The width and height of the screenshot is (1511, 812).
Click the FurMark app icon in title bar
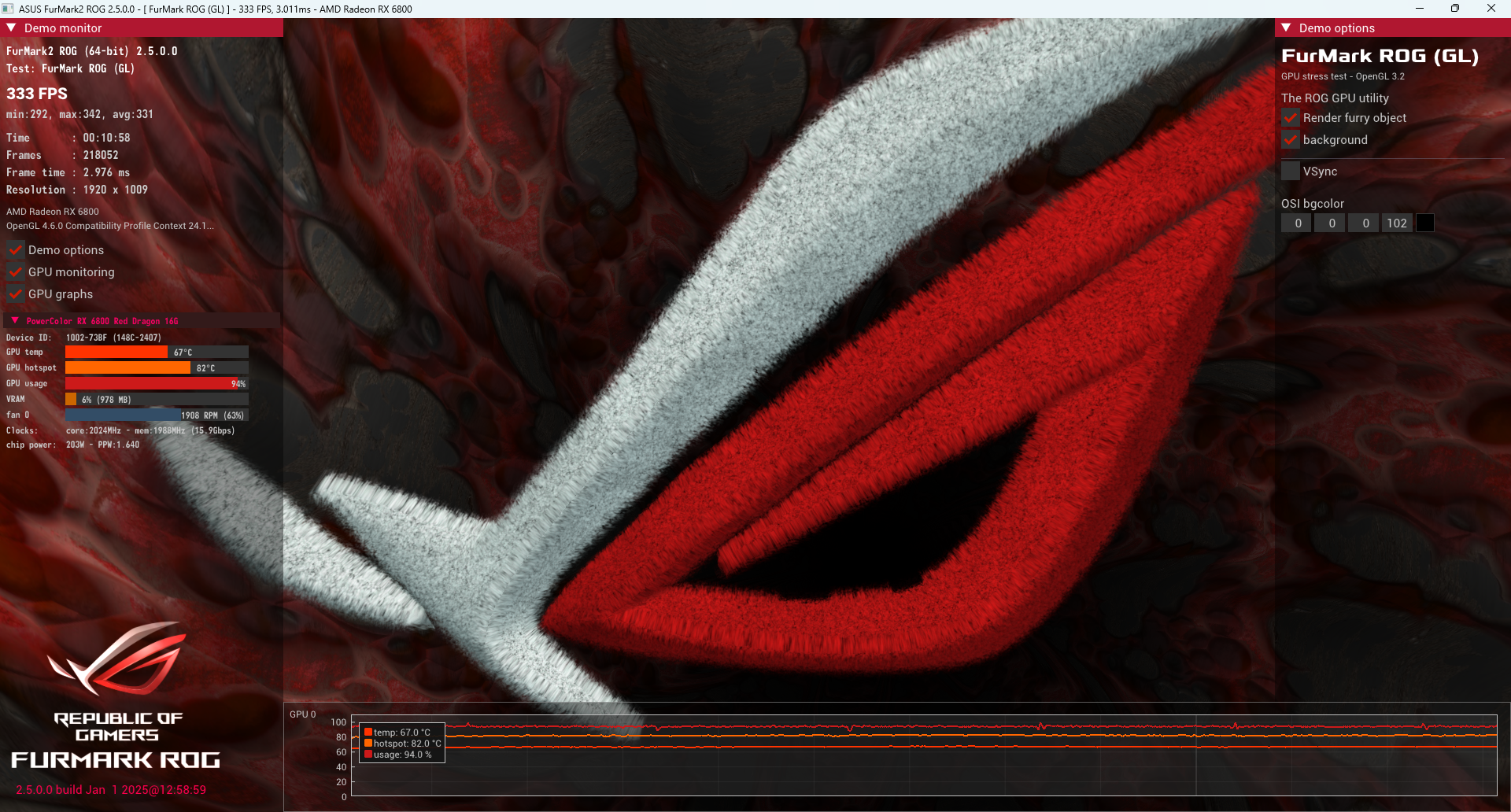[x=8, y=9]
